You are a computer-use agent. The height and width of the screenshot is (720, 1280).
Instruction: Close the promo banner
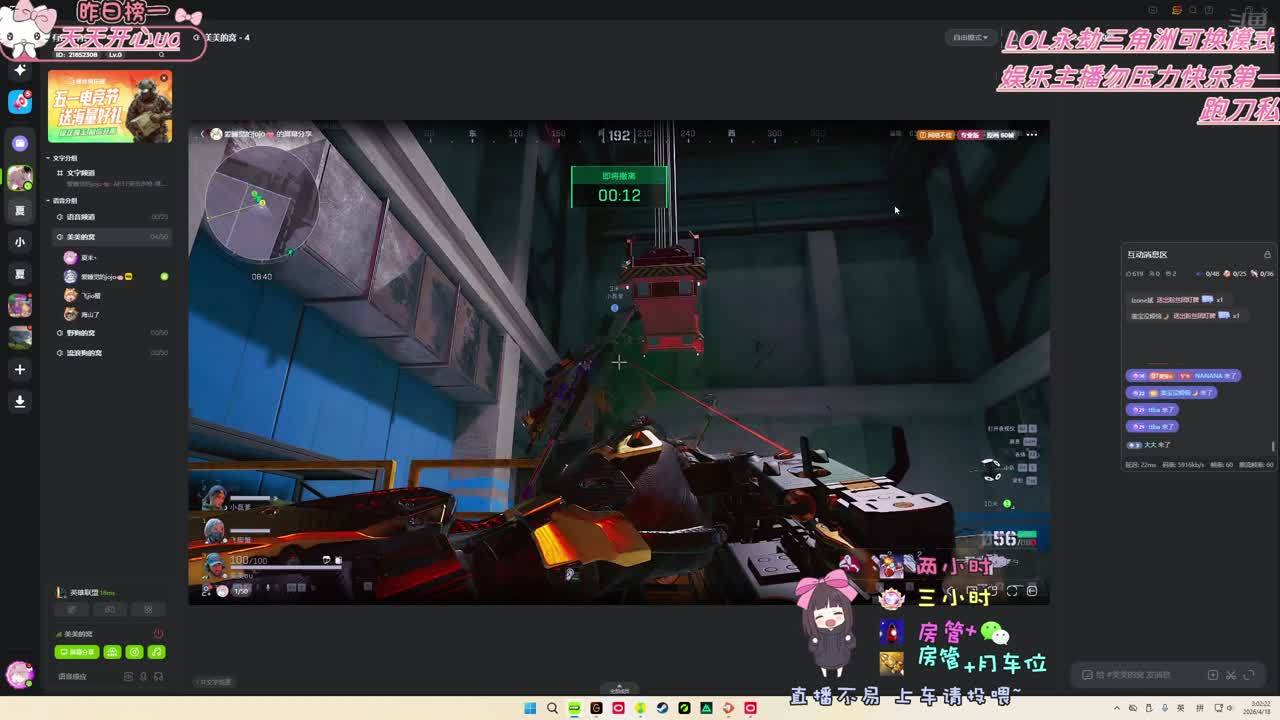[x=164, y=77]
